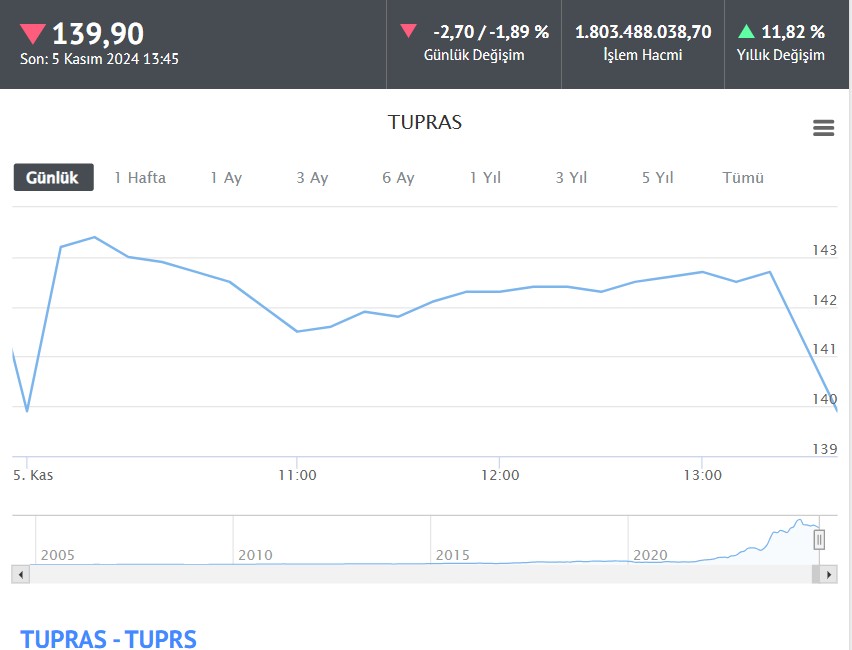Click the 11,82 % yearly change value
This screenshot has height=650, width=852.
[x=793, y=32]
